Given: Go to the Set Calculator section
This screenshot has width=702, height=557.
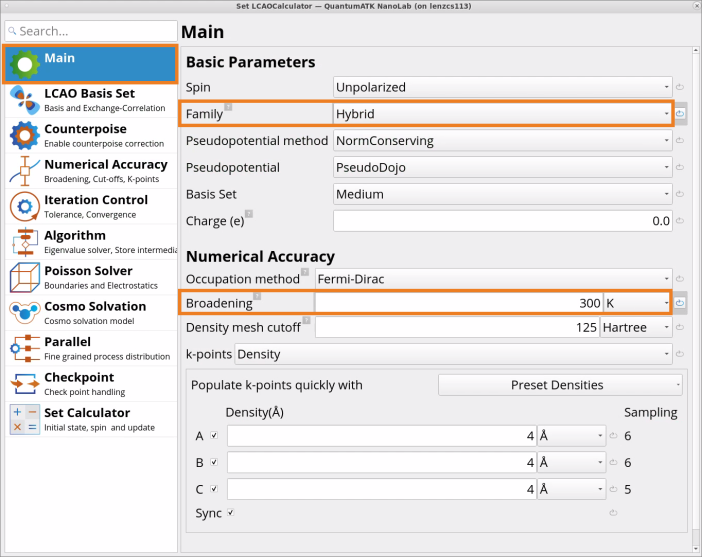Looking at the screenshot, I should pyautogui.click(x=90, y=420).
